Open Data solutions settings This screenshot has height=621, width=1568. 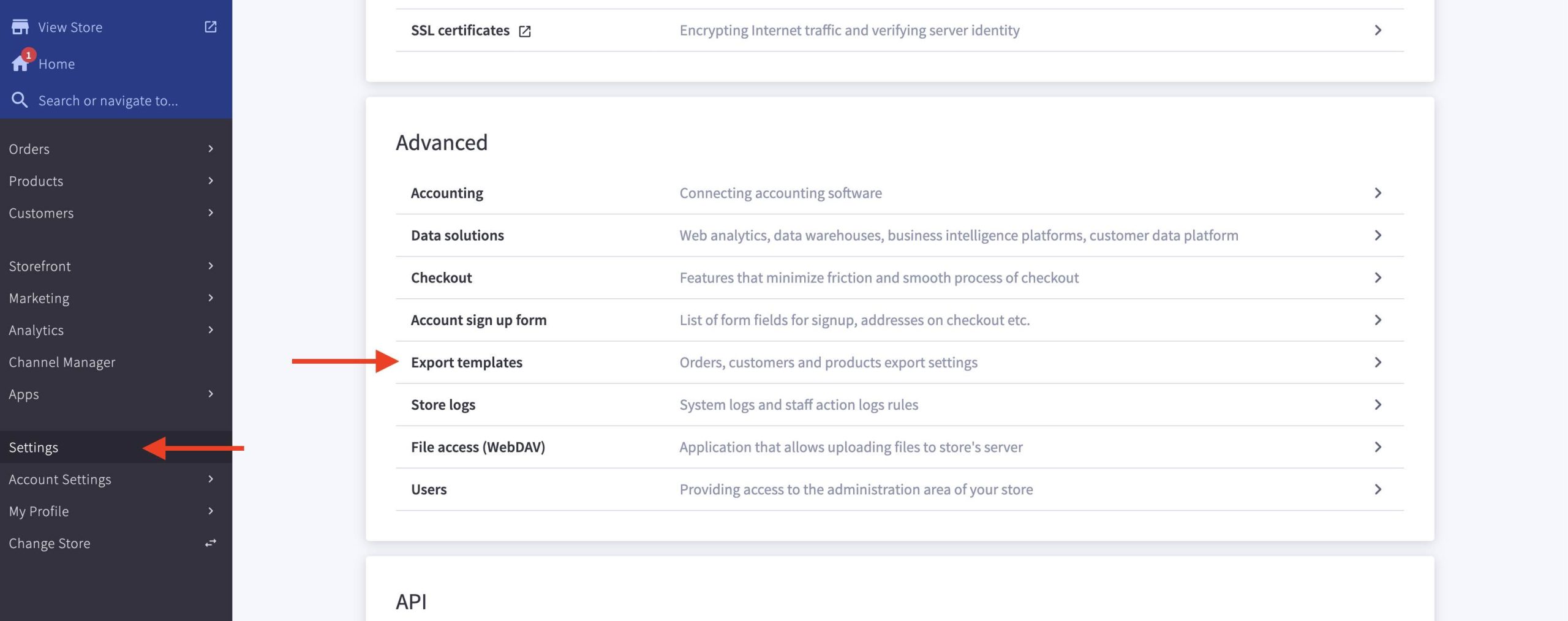(x=457, y=235)
